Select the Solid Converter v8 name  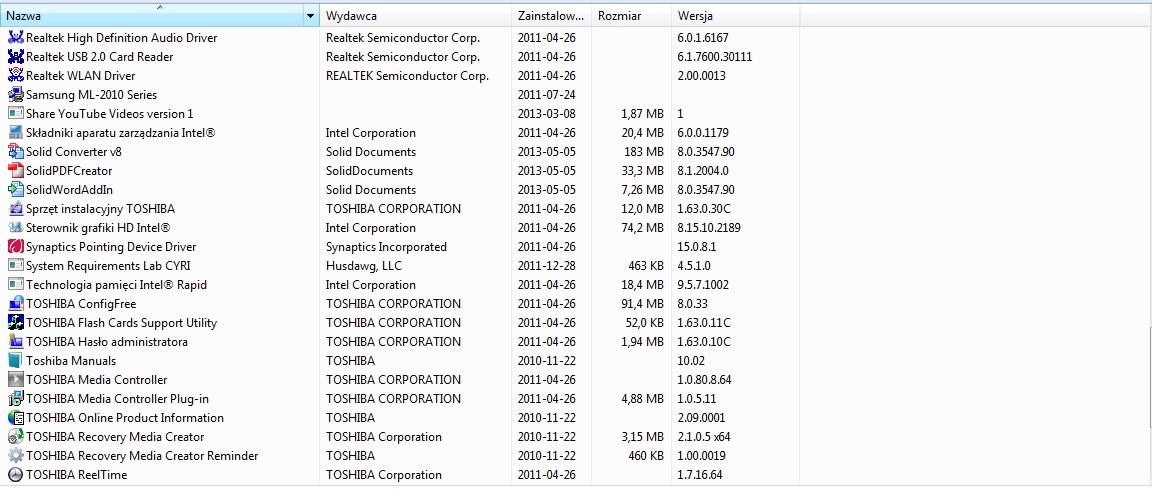click(74, 152)
